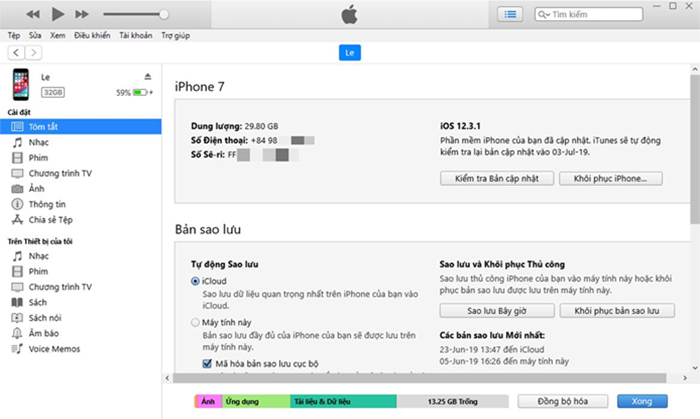Viewport: 700px width, 419px height.
Task: Click the 32GB capacity badge
Action: pyautogui.click(x=53, y=92)
